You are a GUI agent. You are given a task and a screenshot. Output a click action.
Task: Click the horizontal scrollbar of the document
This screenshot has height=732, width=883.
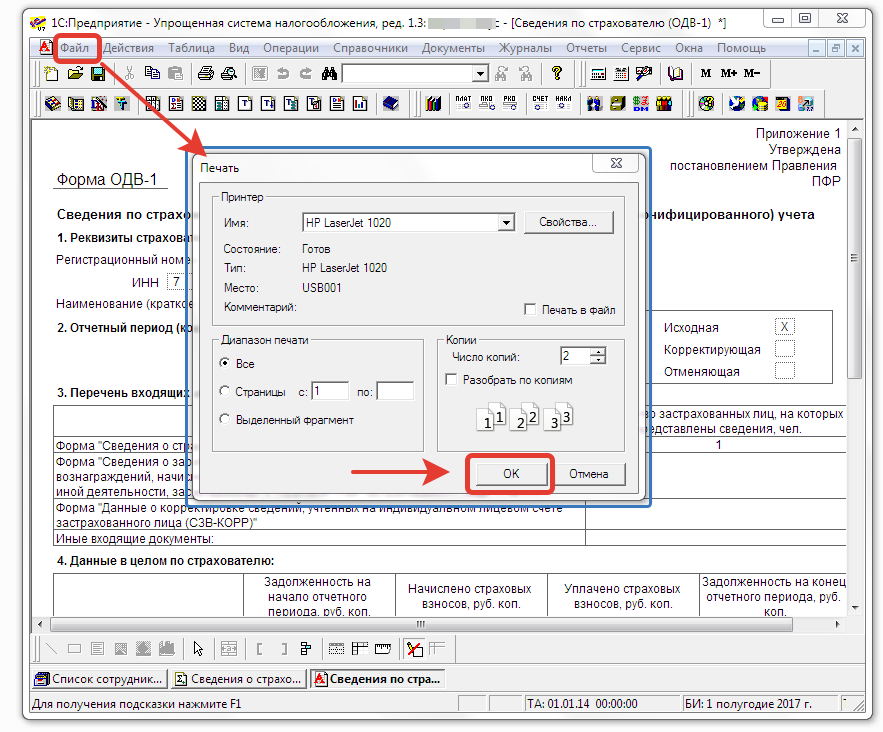tap(421, 624)
